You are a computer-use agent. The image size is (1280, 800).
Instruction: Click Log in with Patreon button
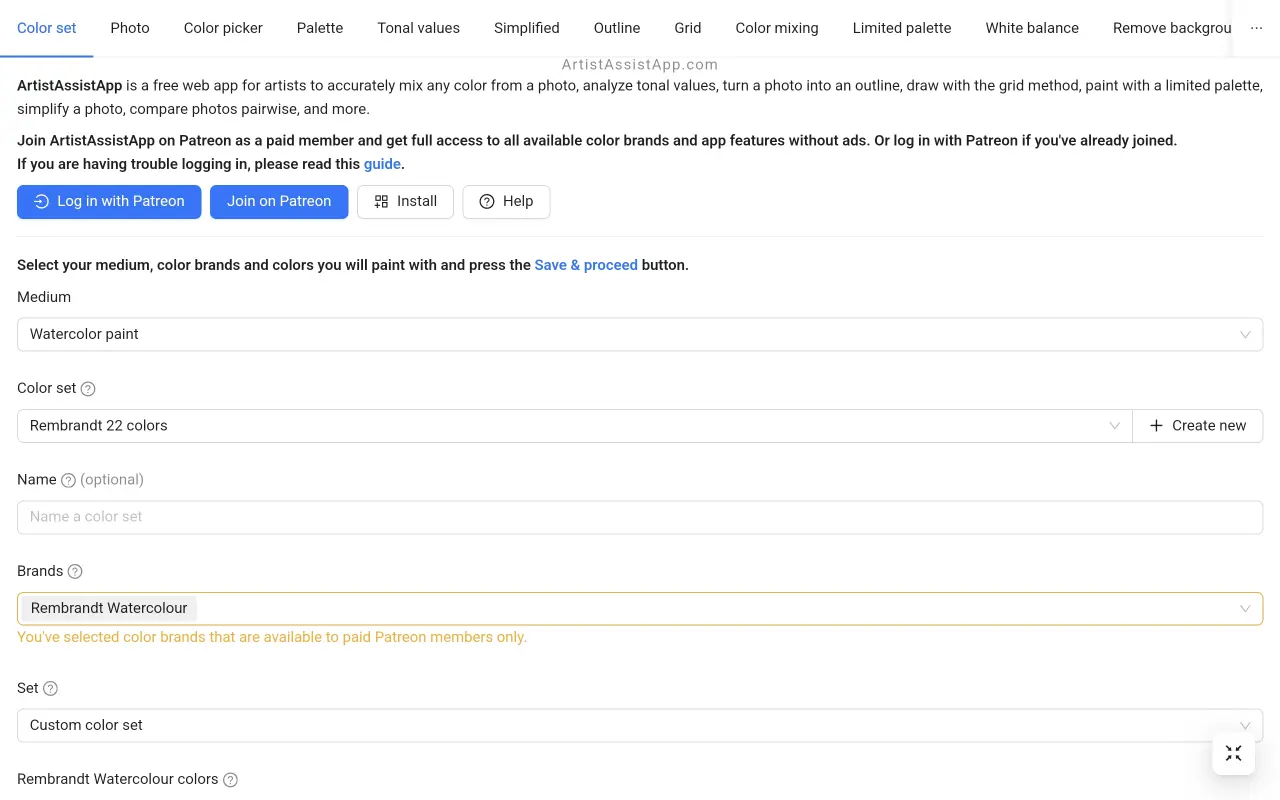(x=109, y=201)
